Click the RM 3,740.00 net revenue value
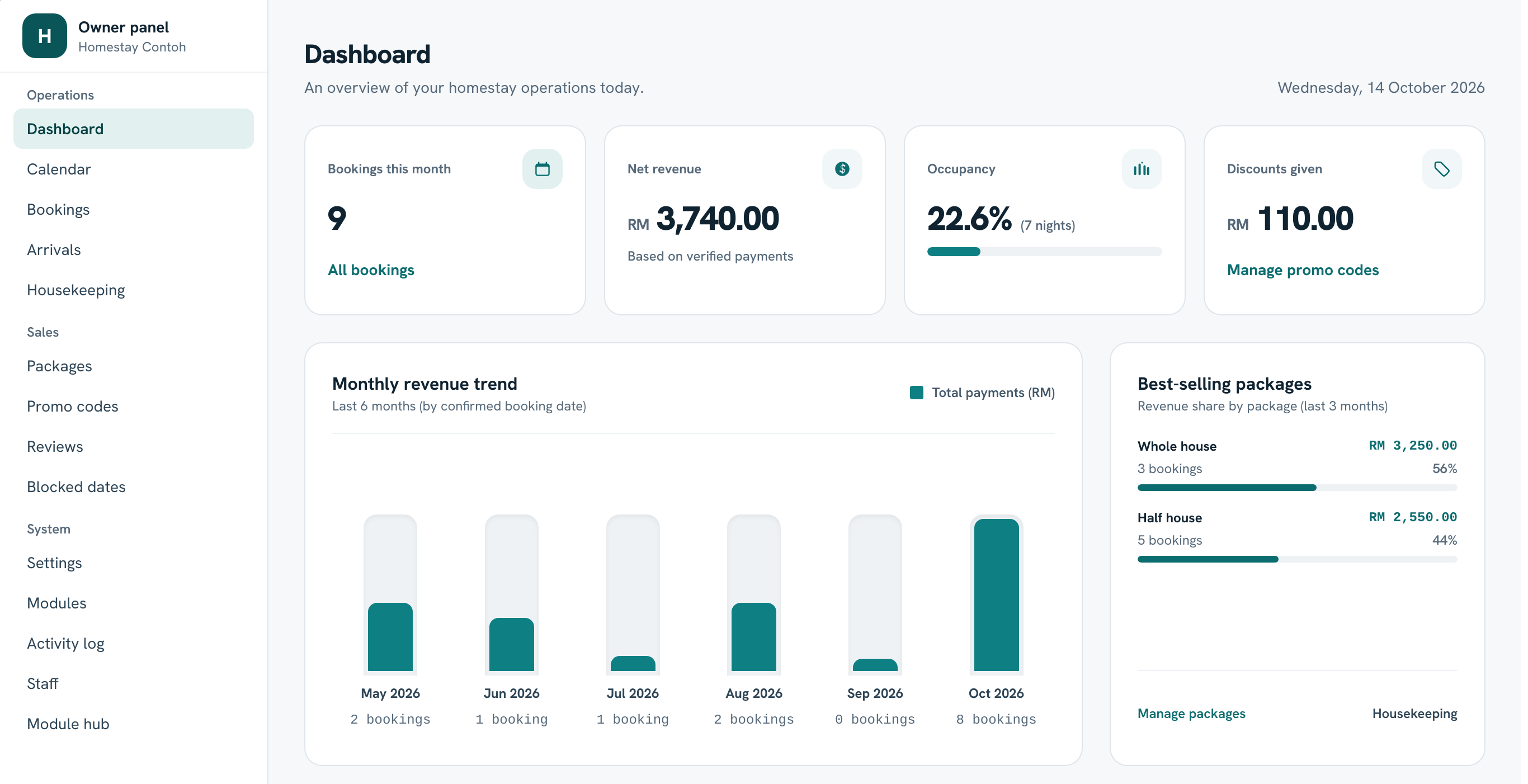Screen dimensions: 1528x784 pyautogui.click(x=703, y=219)
